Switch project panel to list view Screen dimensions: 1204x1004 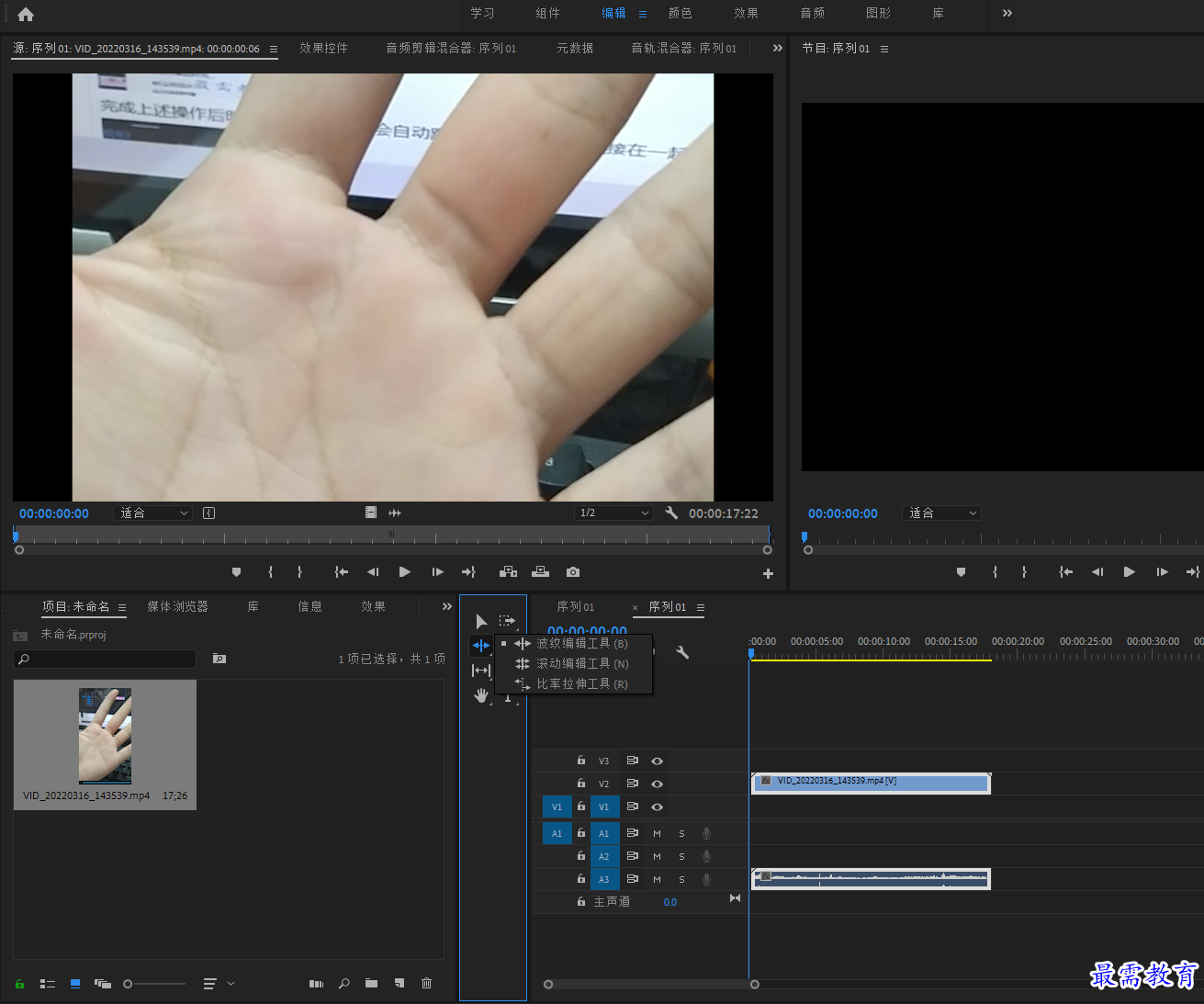tap(48, 984)
